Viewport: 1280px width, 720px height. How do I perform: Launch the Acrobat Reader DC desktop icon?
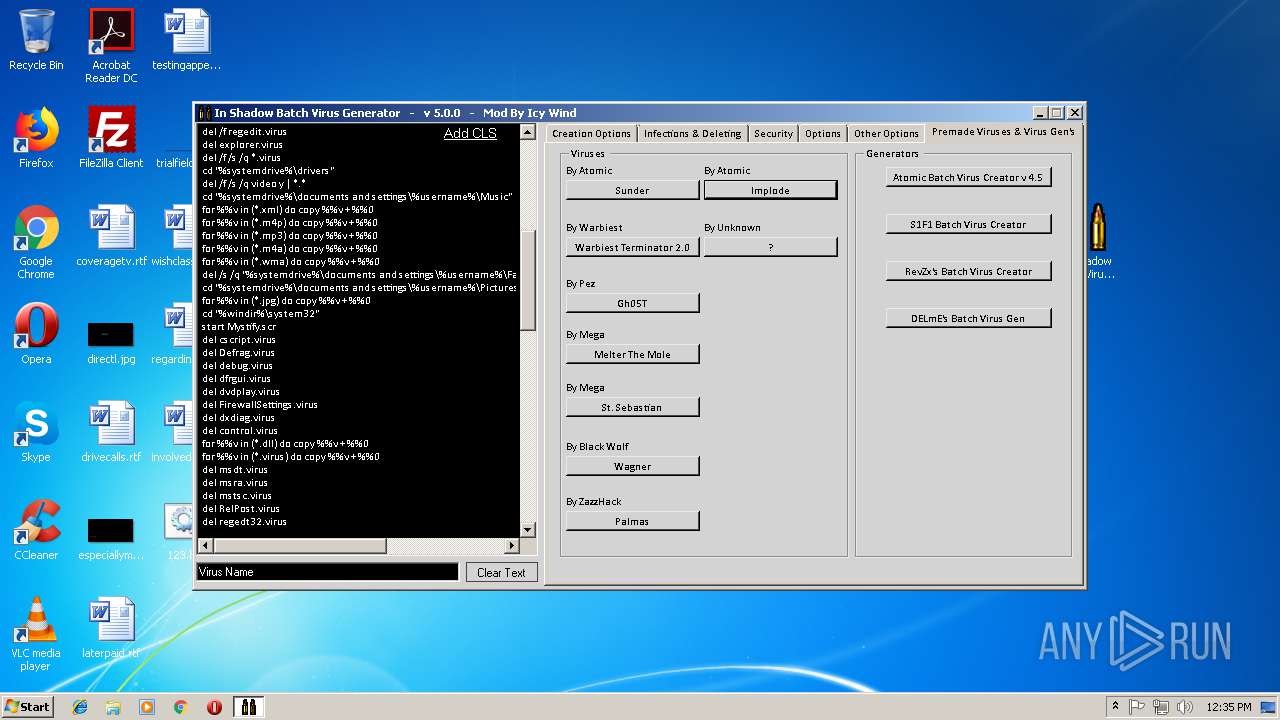coord(111,46)
